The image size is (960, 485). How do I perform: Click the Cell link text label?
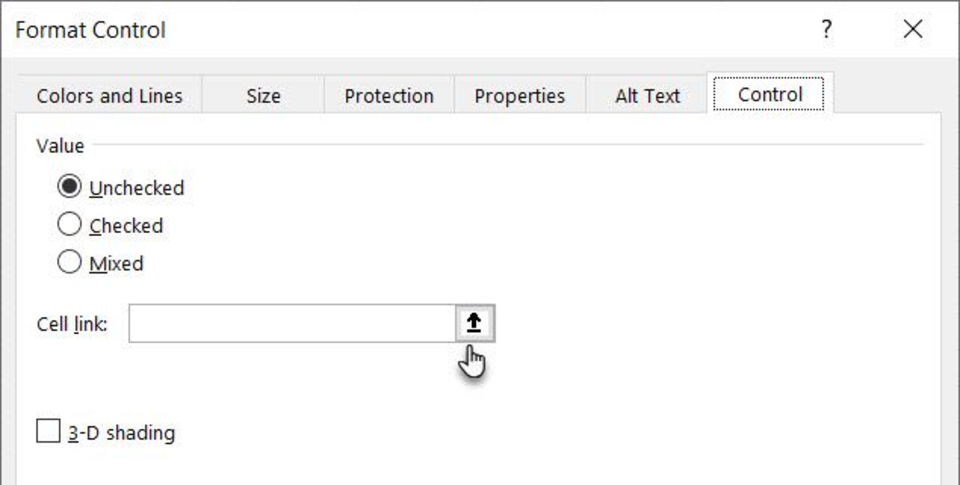coord(72,324)
